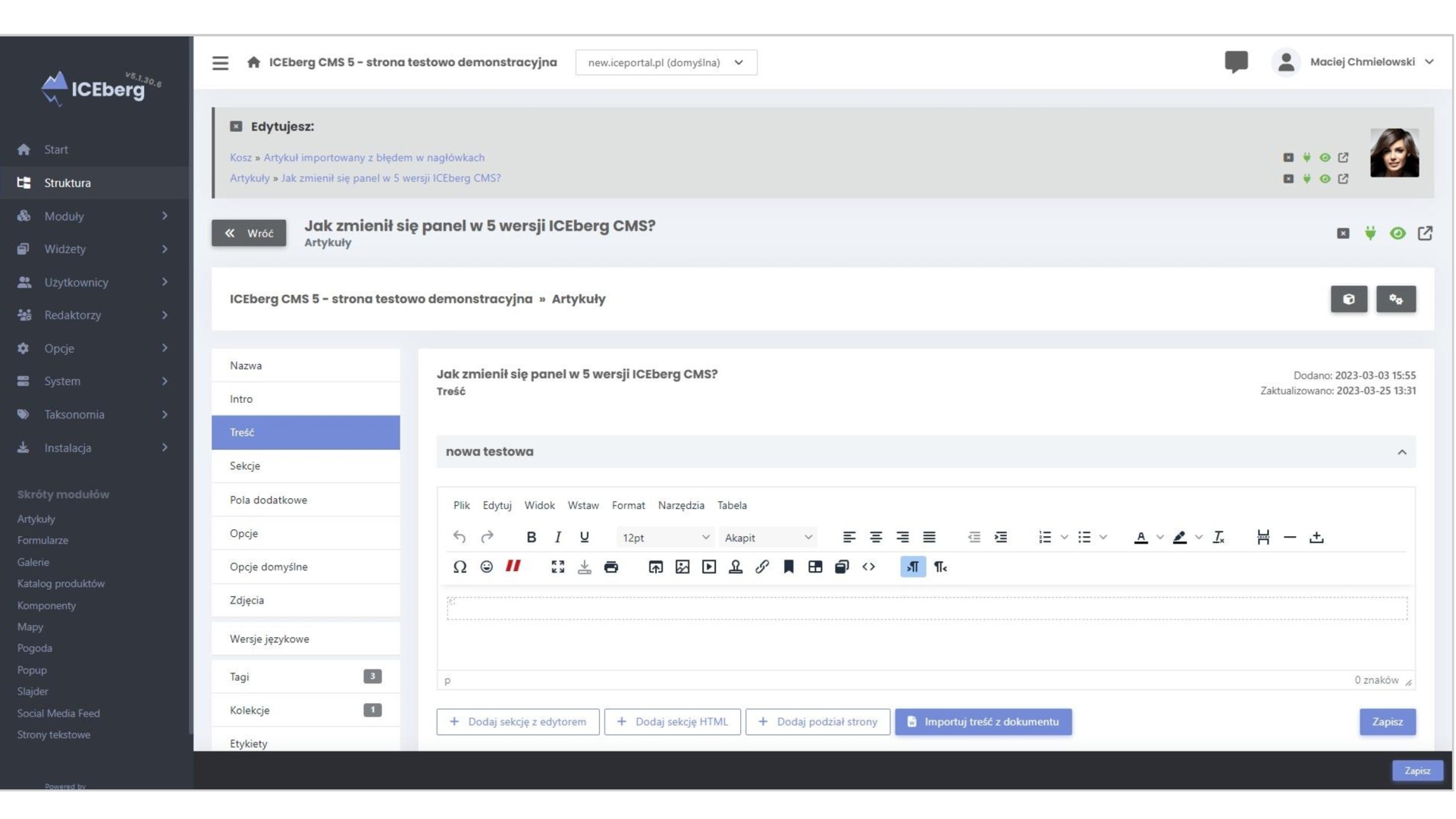Open the Tabela menu
The image size is (1456, 819).
(x=733, y=505)
